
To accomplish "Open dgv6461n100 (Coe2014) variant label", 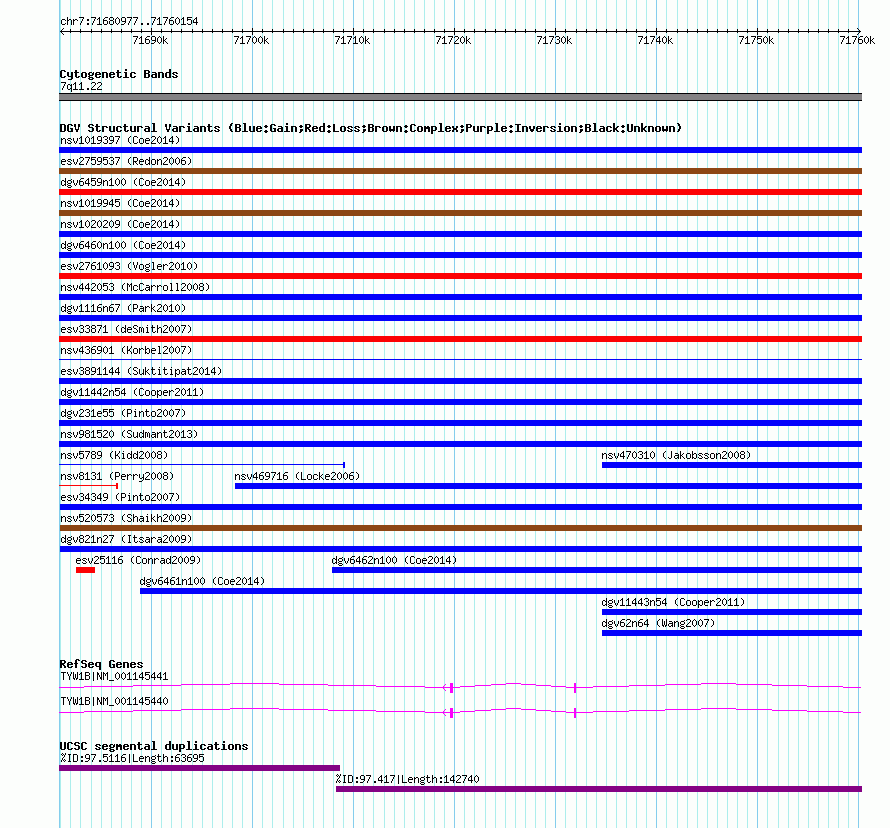I will pos(203,581).
